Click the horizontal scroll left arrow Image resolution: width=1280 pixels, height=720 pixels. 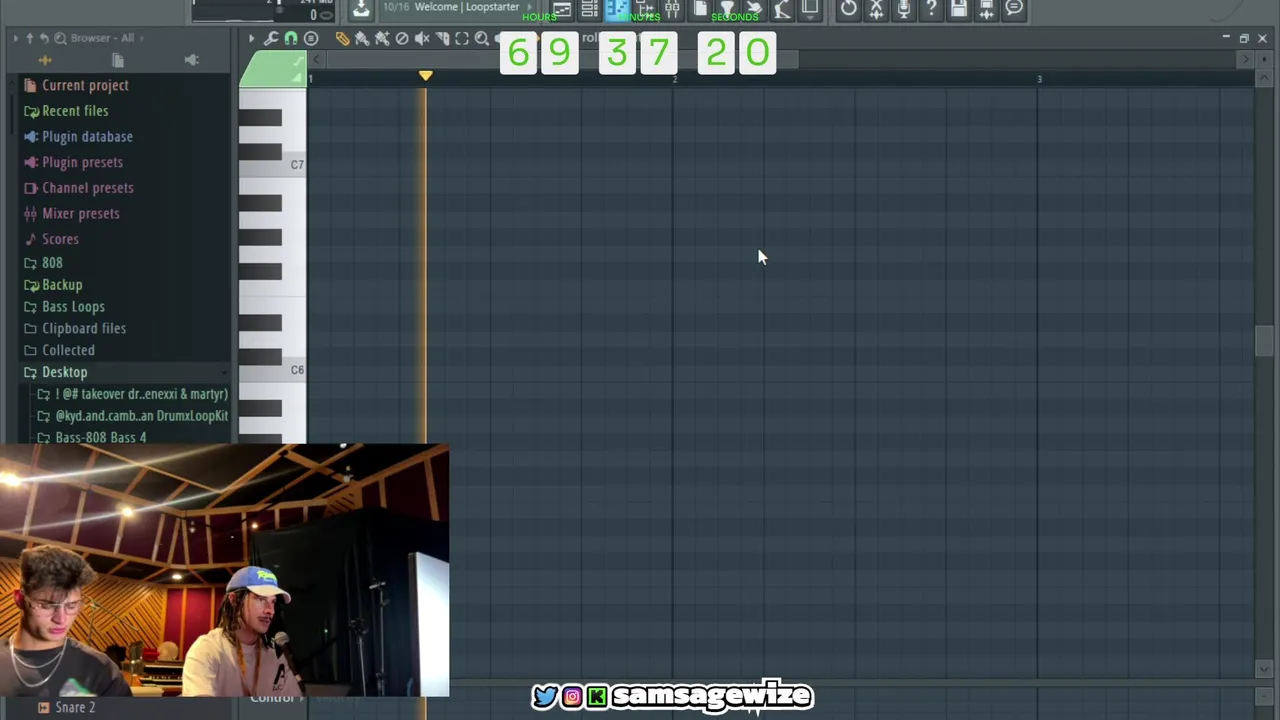point(317,60)
